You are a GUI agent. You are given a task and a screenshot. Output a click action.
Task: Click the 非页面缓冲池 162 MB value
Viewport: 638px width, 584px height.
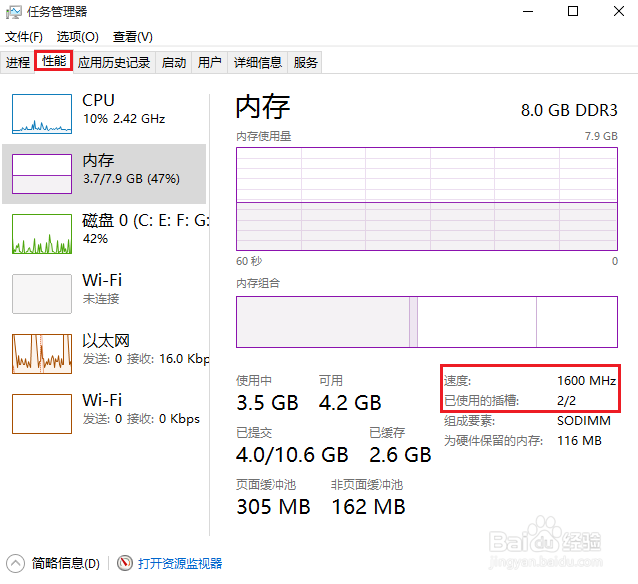[x=369, y=507]
